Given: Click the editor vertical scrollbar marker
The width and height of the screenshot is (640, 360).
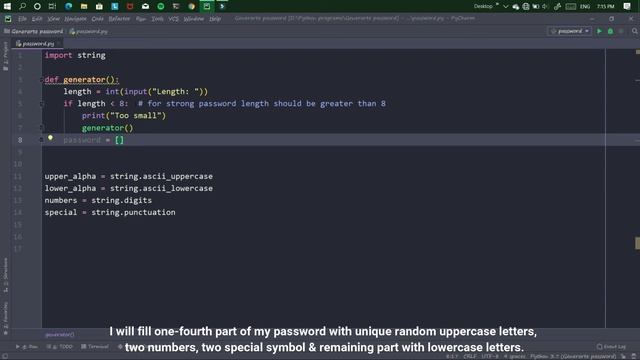Looking at the screenshot, I should [637, 243].
